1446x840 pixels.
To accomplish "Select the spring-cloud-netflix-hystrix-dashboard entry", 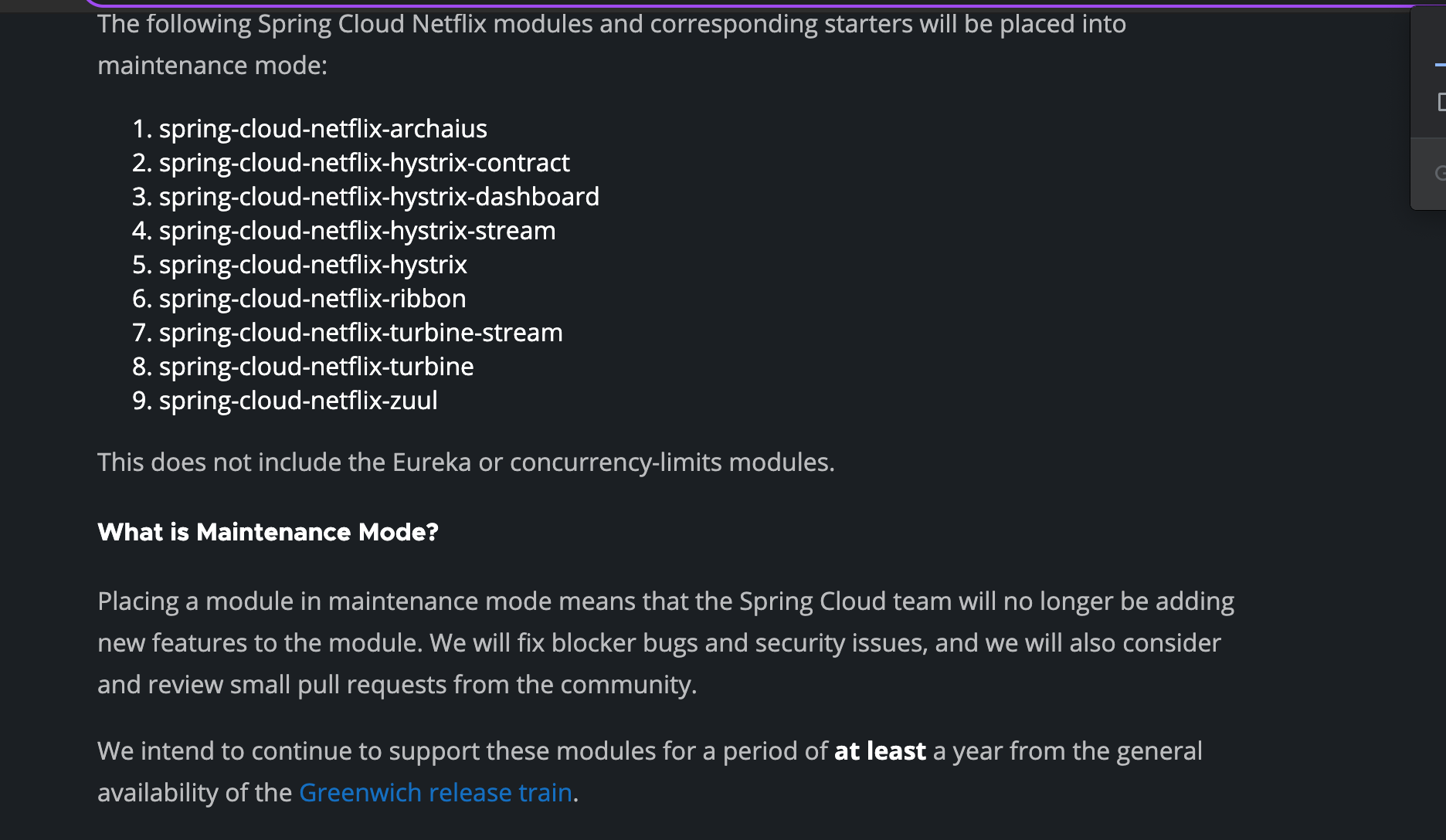I will point(378,197).
